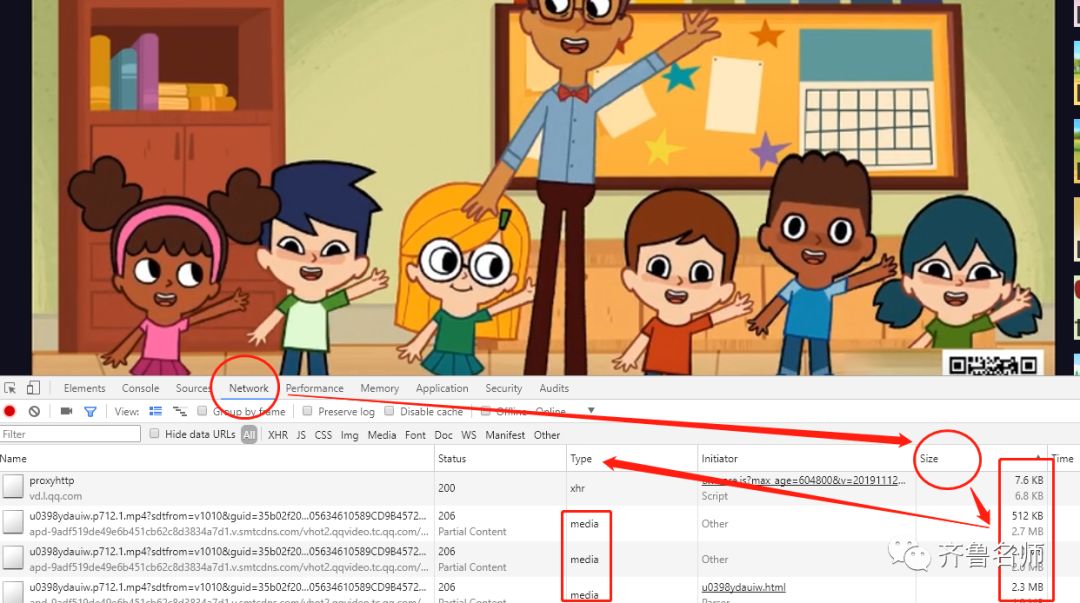Filter requests by Other
1080x603 pixels.
point(547,435)
